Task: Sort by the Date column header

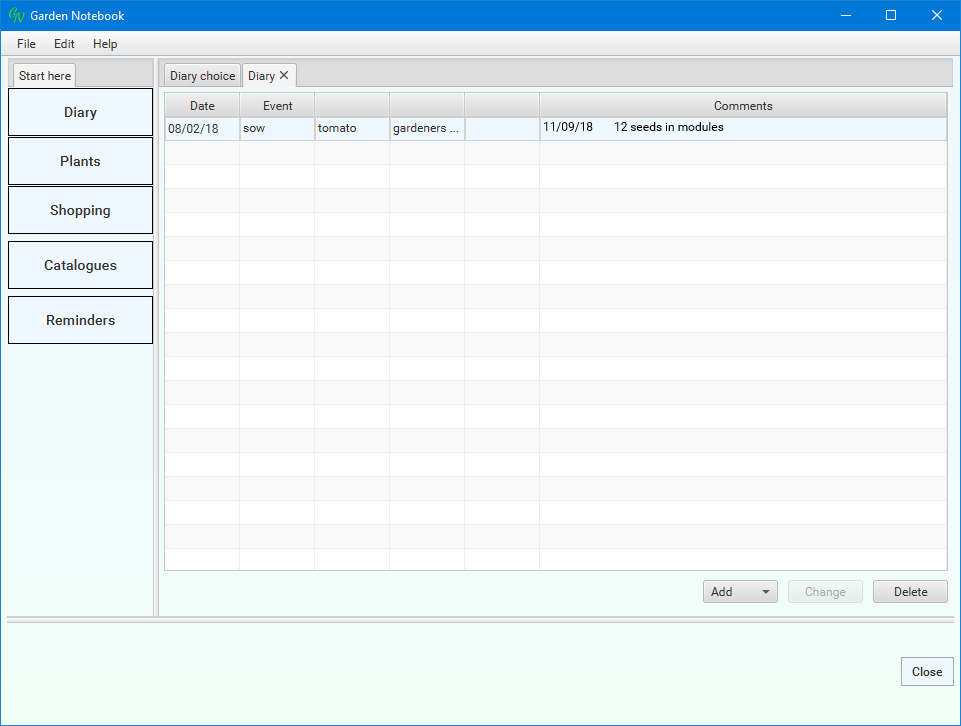Action: 202,105
